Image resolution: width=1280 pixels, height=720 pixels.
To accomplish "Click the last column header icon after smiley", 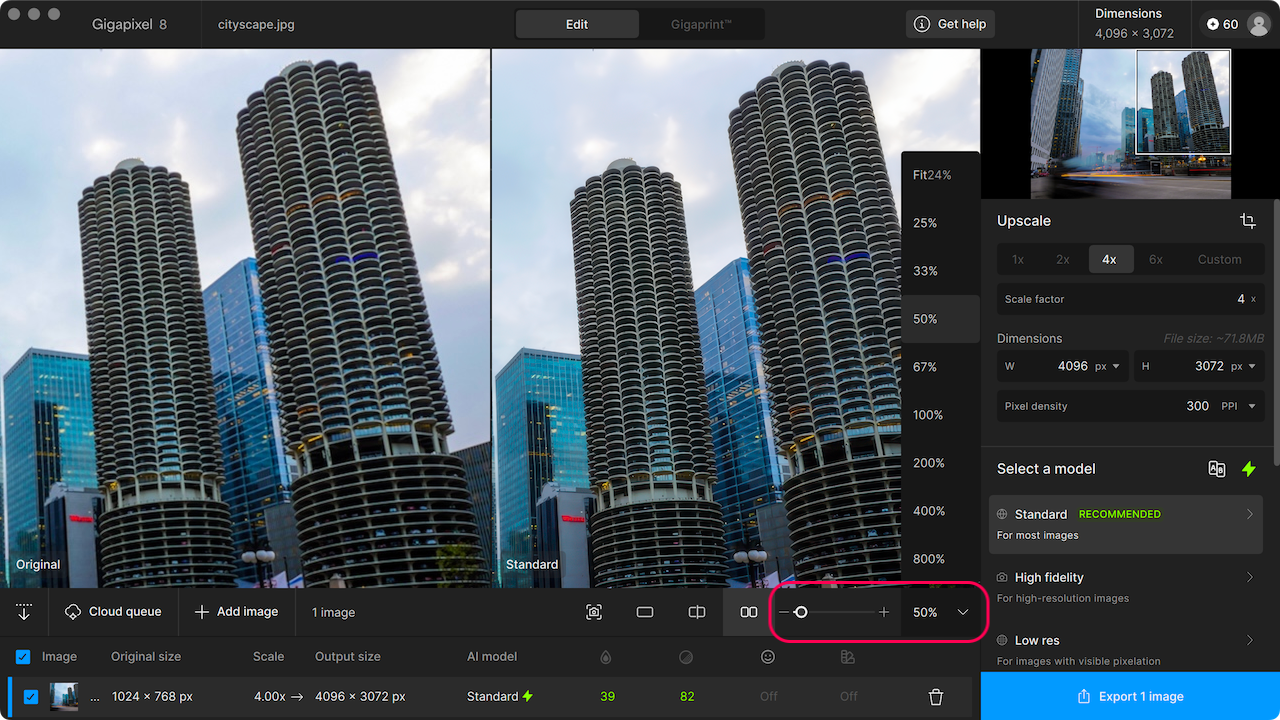I will coord(848,657).
